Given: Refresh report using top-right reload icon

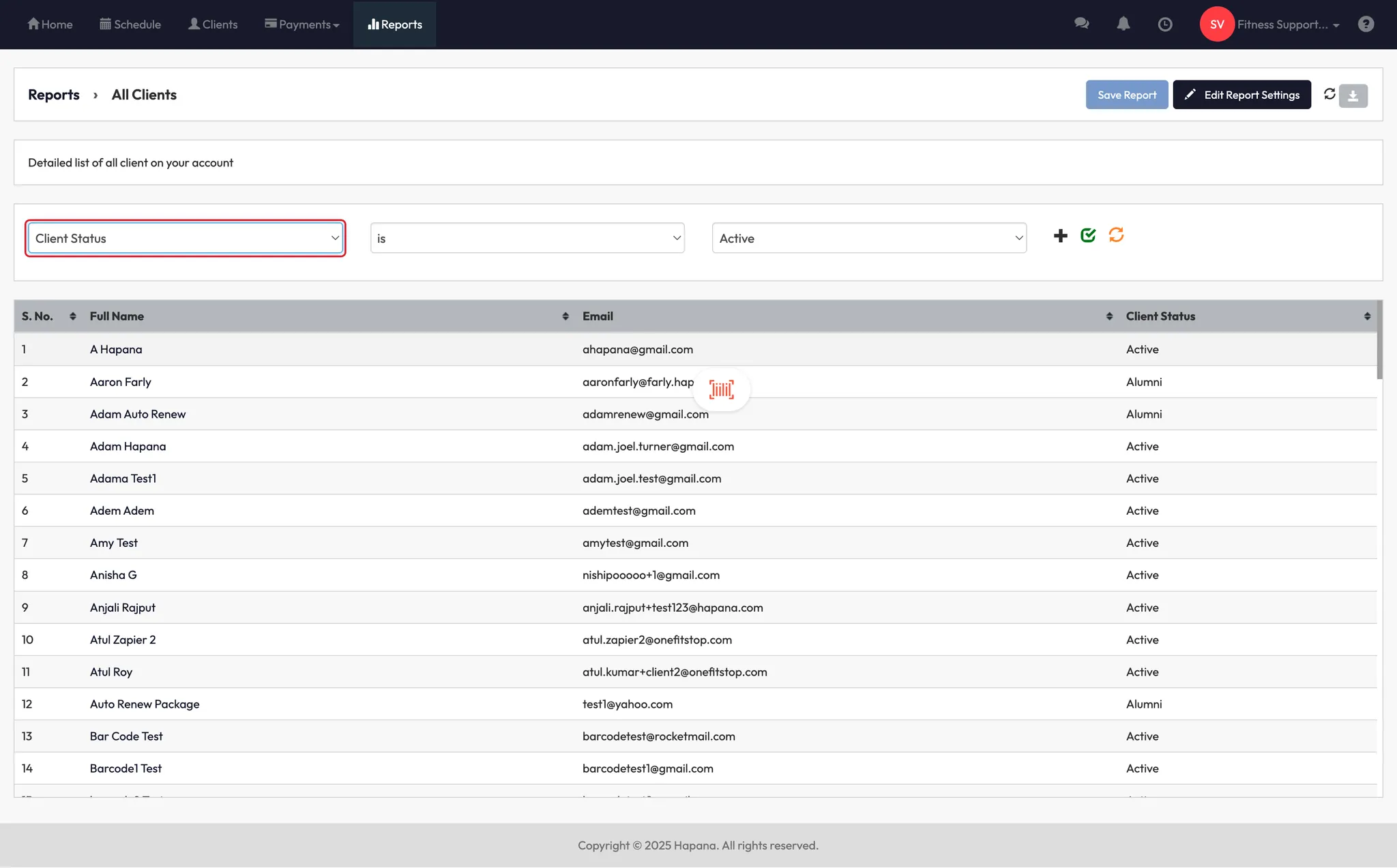Looking at the screenshot, I should 1329,94.
